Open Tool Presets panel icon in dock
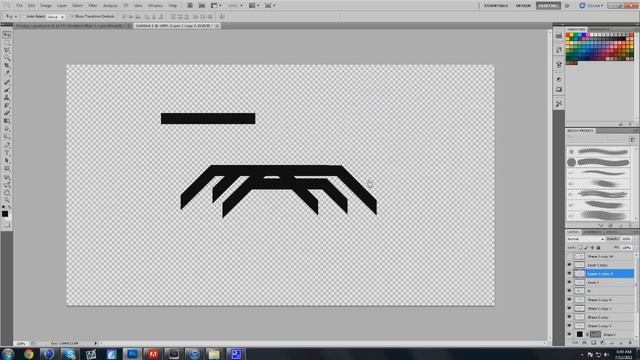 click(559, 104)
